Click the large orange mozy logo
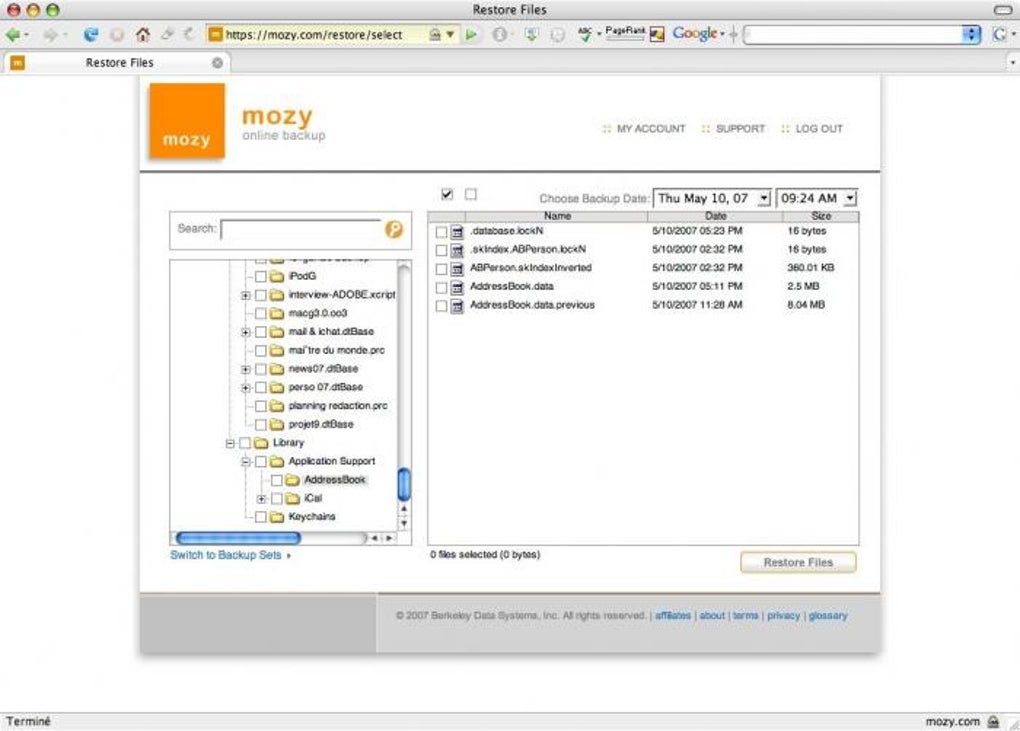This screenshot has width=1020, height=731. (187, 121)
